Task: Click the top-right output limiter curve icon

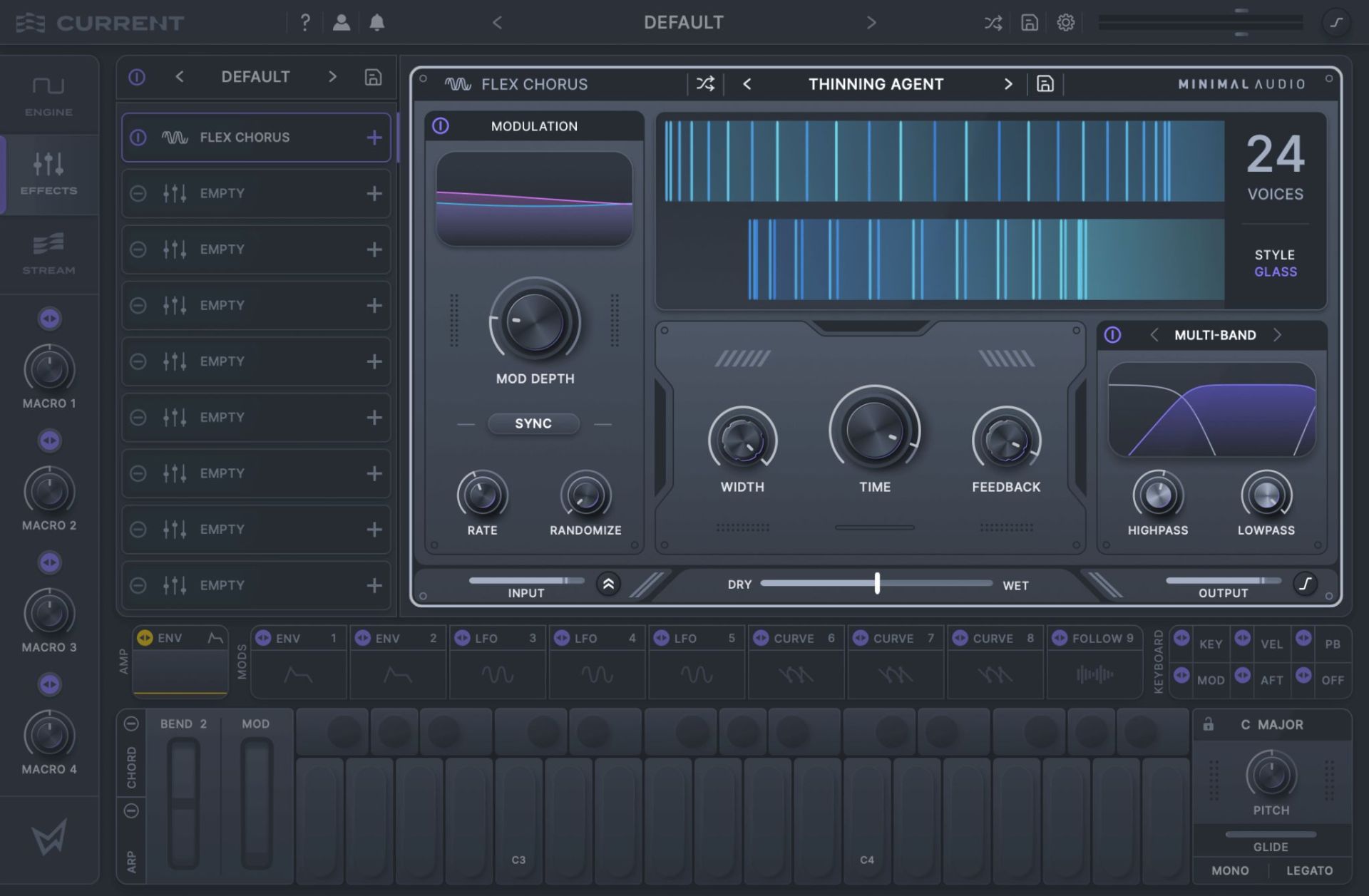Action: (x=1337, y=23)
